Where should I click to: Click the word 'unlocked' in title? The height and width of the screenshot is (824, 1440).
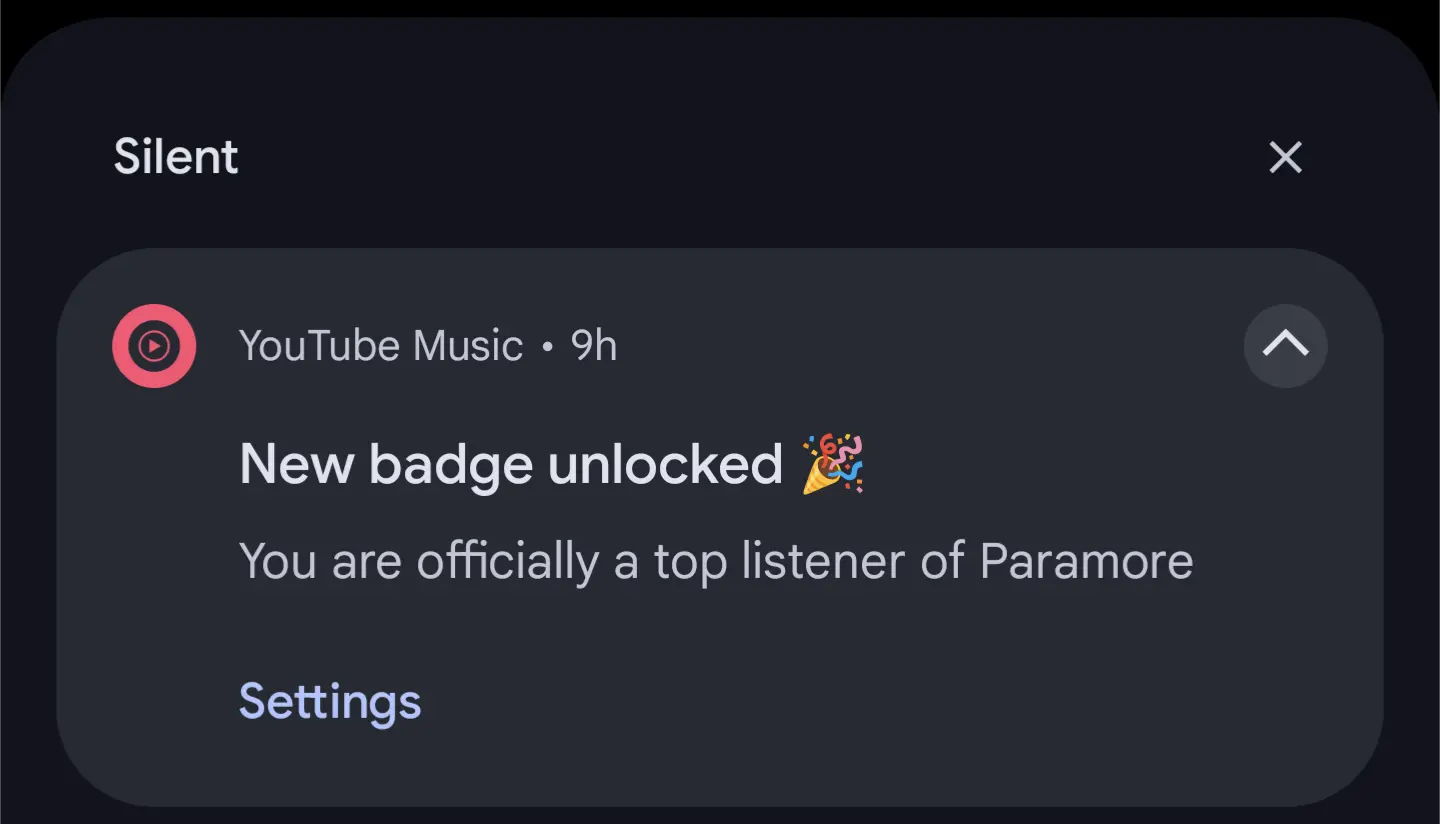tap(665, 464)
